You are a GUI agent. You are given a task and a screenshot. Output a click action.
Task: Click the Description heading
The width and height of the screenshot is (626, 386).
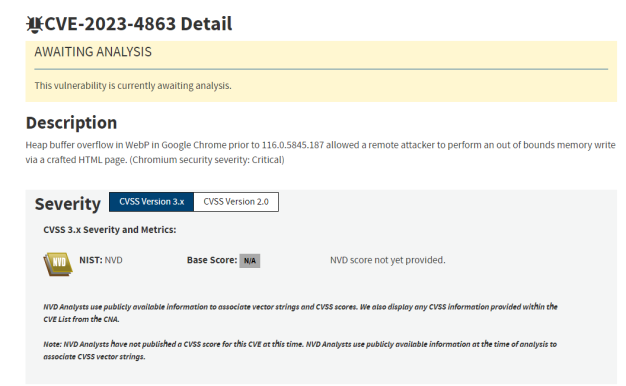[x=71, y=123]
